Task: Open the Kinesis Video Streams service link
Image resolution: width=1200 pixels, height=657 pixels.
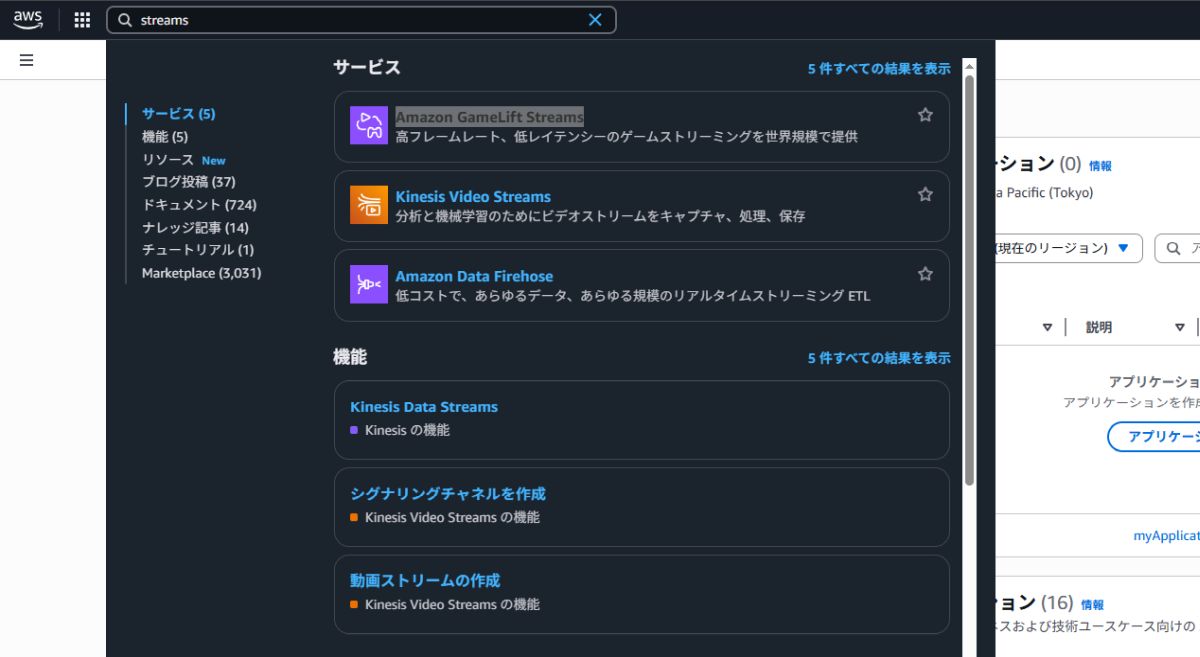Action: coord(473,197)
